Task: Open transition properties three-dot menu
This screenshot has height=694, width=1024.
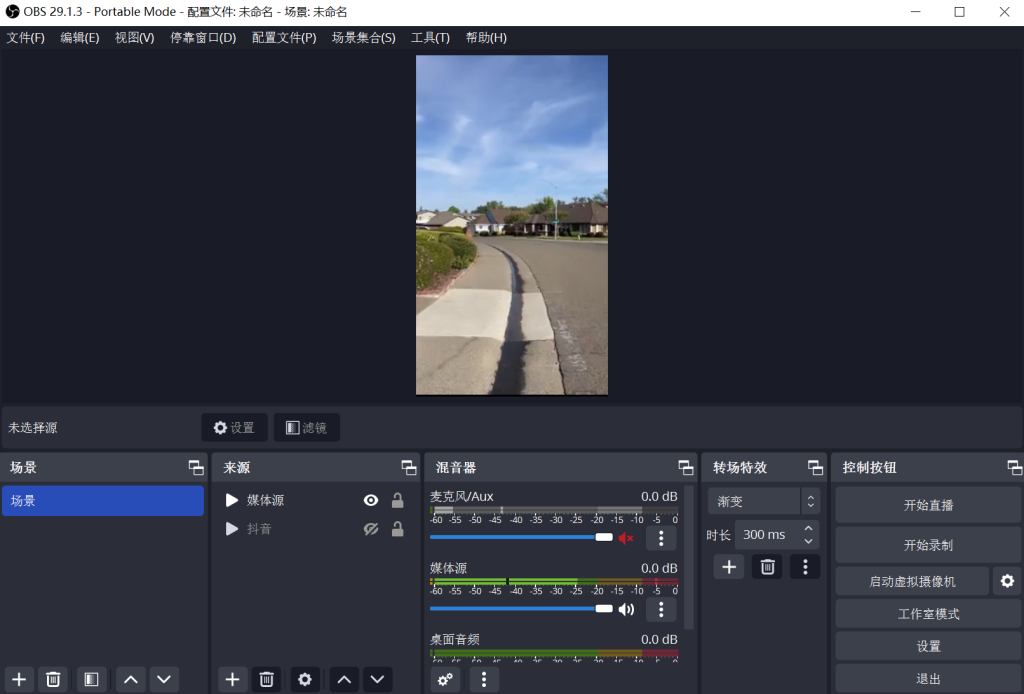Action: [805, 567]
